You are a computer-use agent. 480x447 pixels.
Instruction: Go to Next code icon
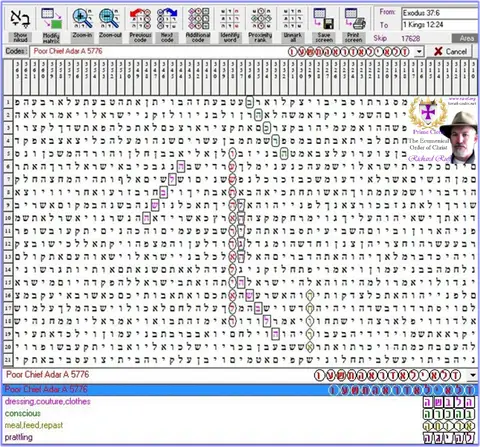pos(167,18)
